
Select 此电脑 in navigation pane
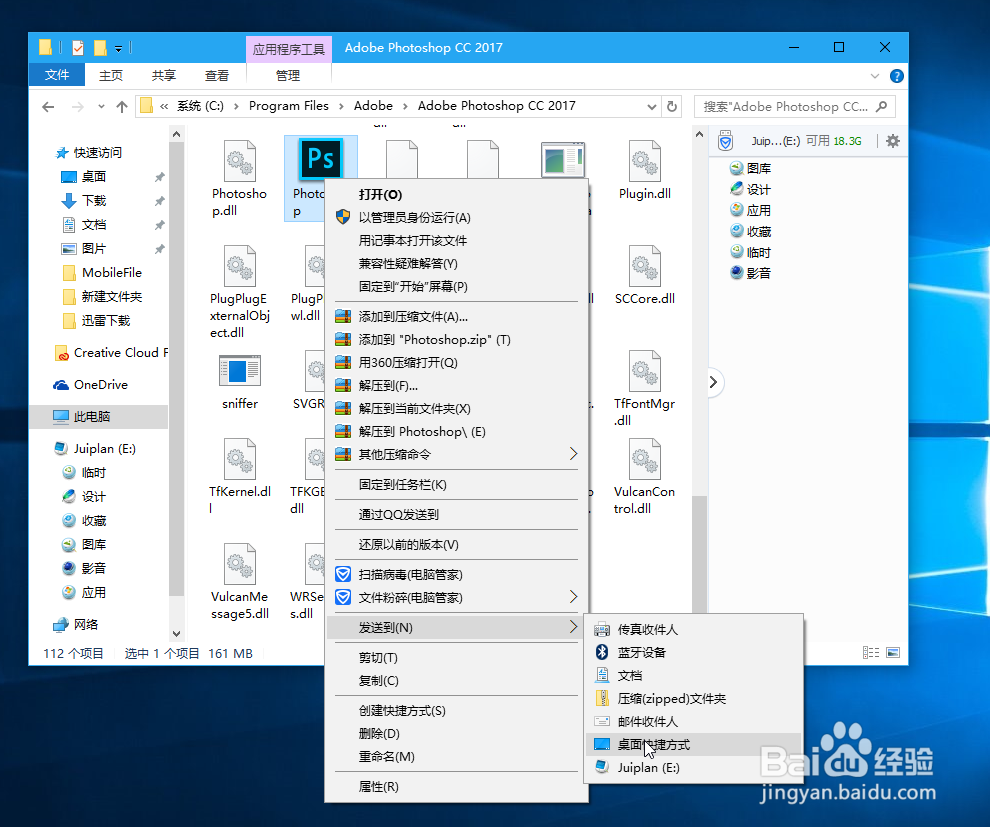click(x=92, y=417)
